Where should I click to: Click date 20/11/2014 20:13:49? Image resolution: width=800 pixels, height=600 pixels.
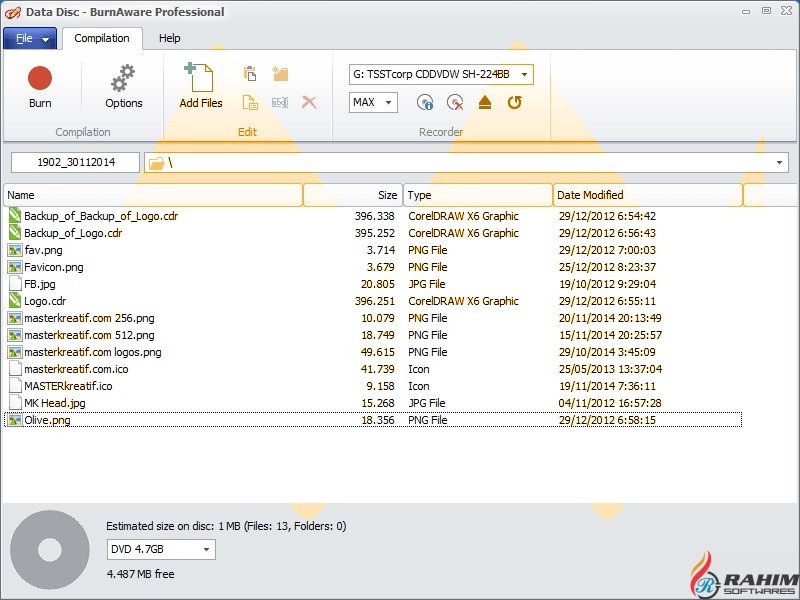610,318
